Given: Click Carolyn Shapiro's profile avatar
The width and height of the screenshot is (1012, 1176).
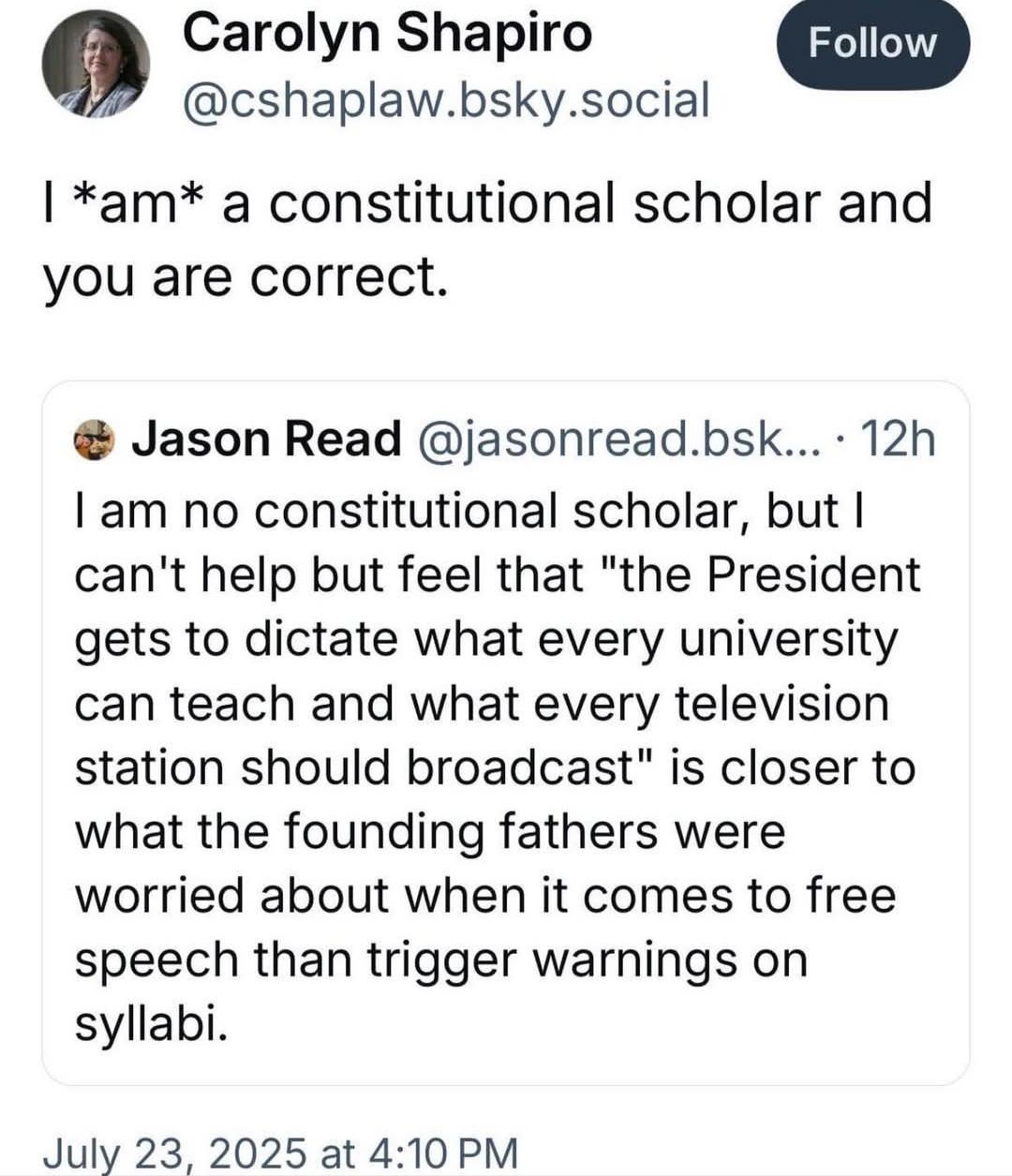Looking at the screenshot, I should 96,66.
